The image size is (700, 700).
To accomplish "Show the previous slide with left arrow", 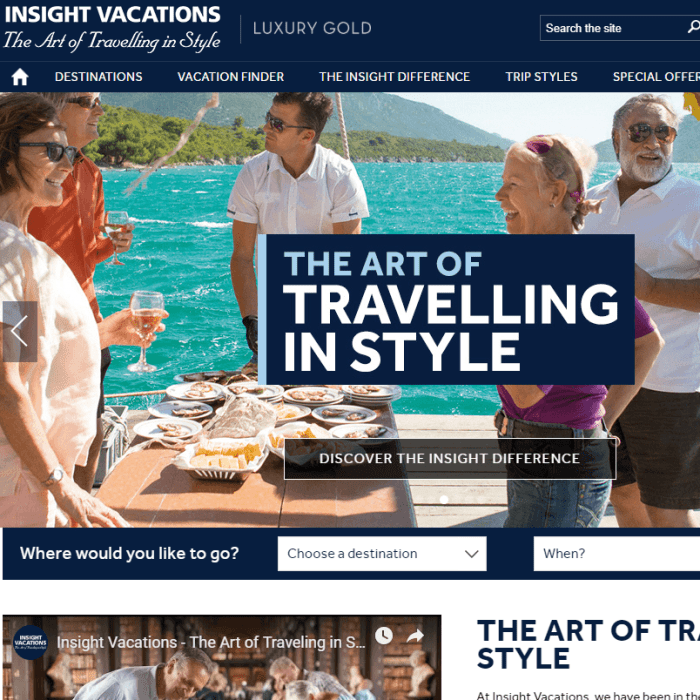I will (20, 331).
